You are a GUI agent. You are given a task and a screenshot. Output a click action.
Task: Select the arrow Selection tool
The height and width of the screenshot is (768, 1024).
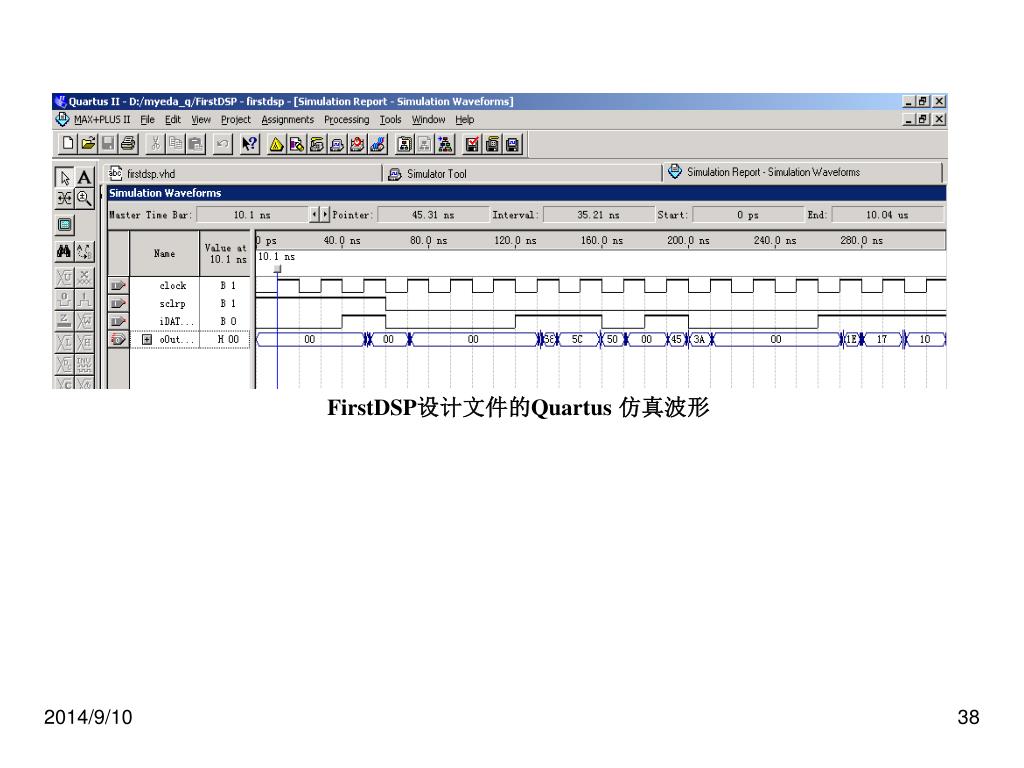(64, 177)
